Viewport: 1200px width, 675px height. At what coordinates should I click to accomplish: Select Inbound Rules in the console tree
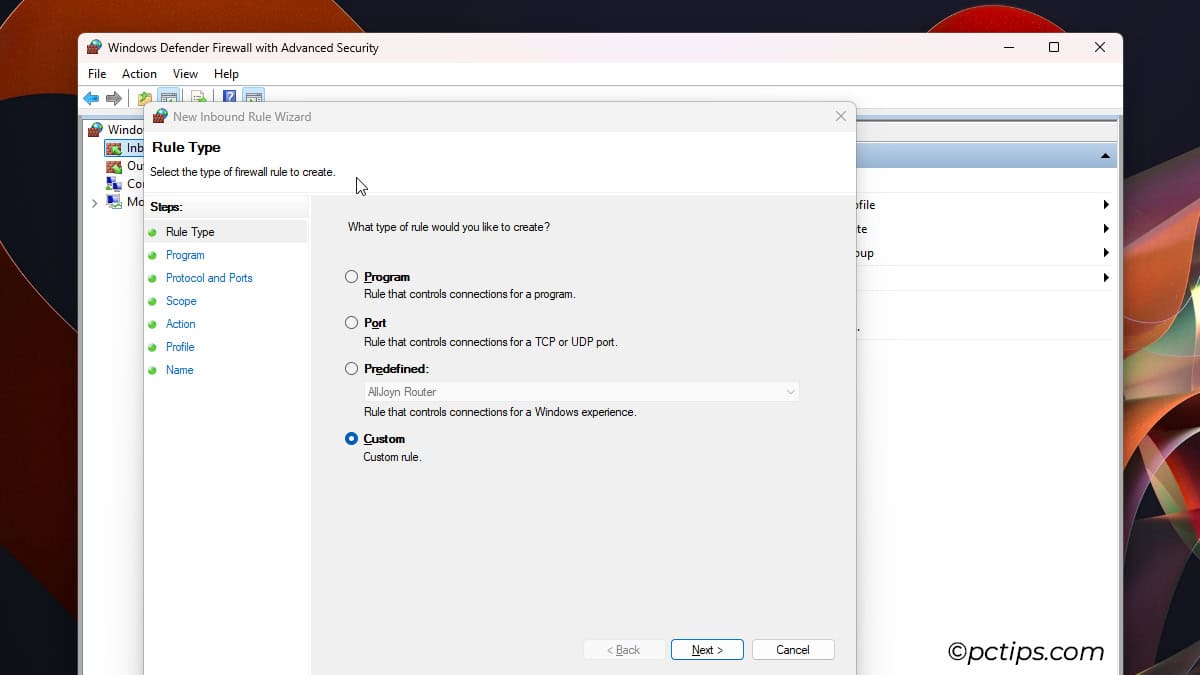click(x=133, y=147)
